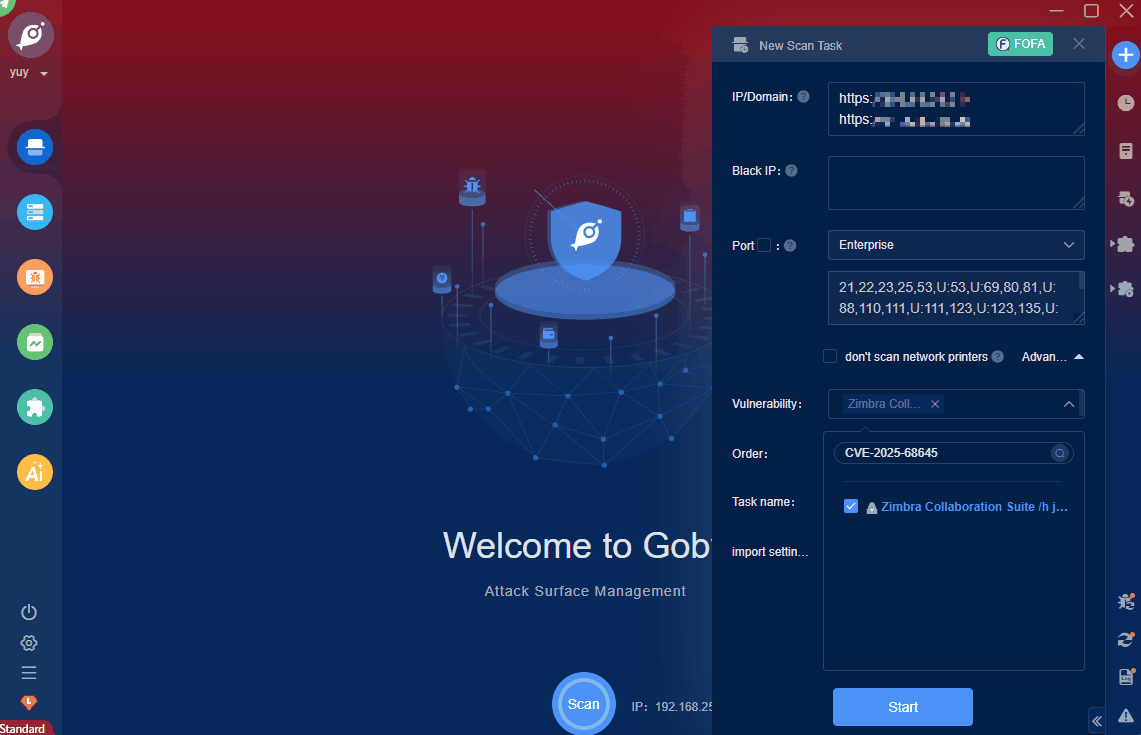Open the task history clock icon
Screen dimensions: 1141x735
pyautogui.click(x=1125, y=102)
